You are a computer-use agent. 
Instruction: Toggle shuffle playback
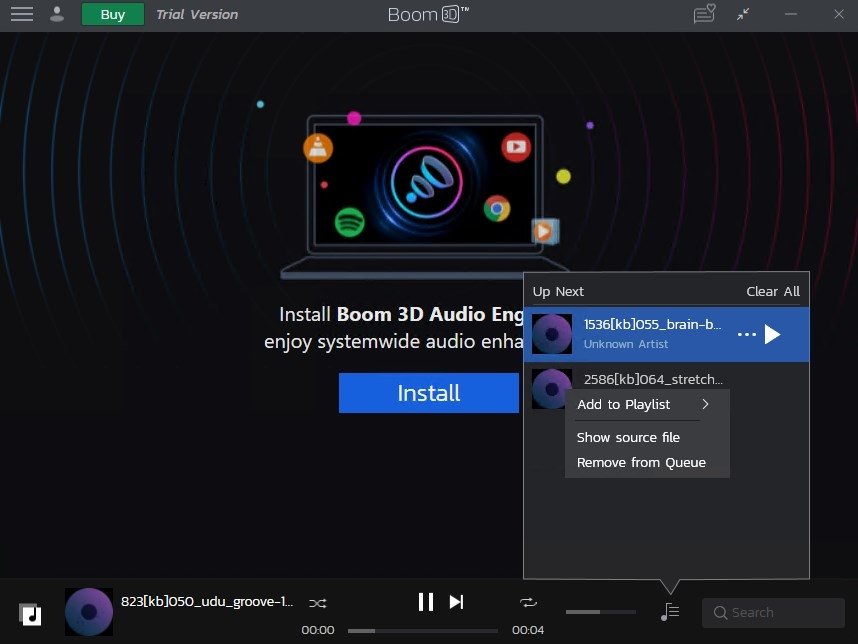point(317,603)
